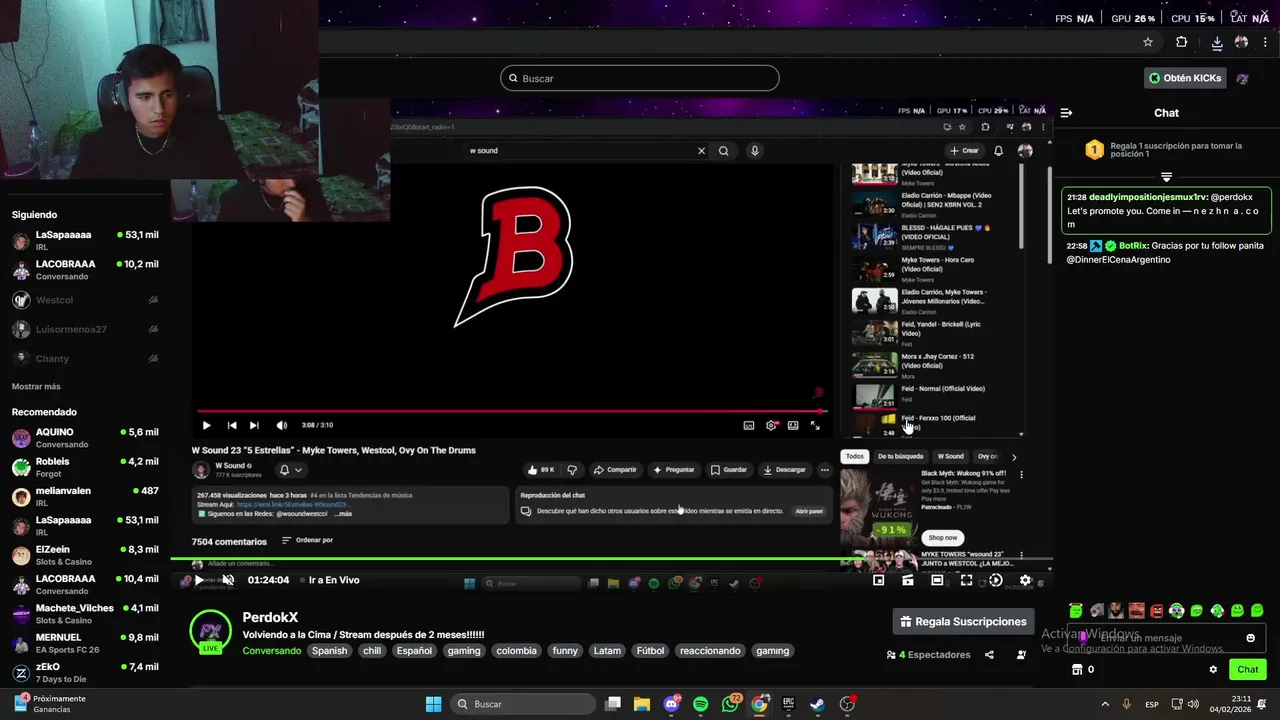Select the Fútbol tag
1280x720 pixels.
[650, 651]
